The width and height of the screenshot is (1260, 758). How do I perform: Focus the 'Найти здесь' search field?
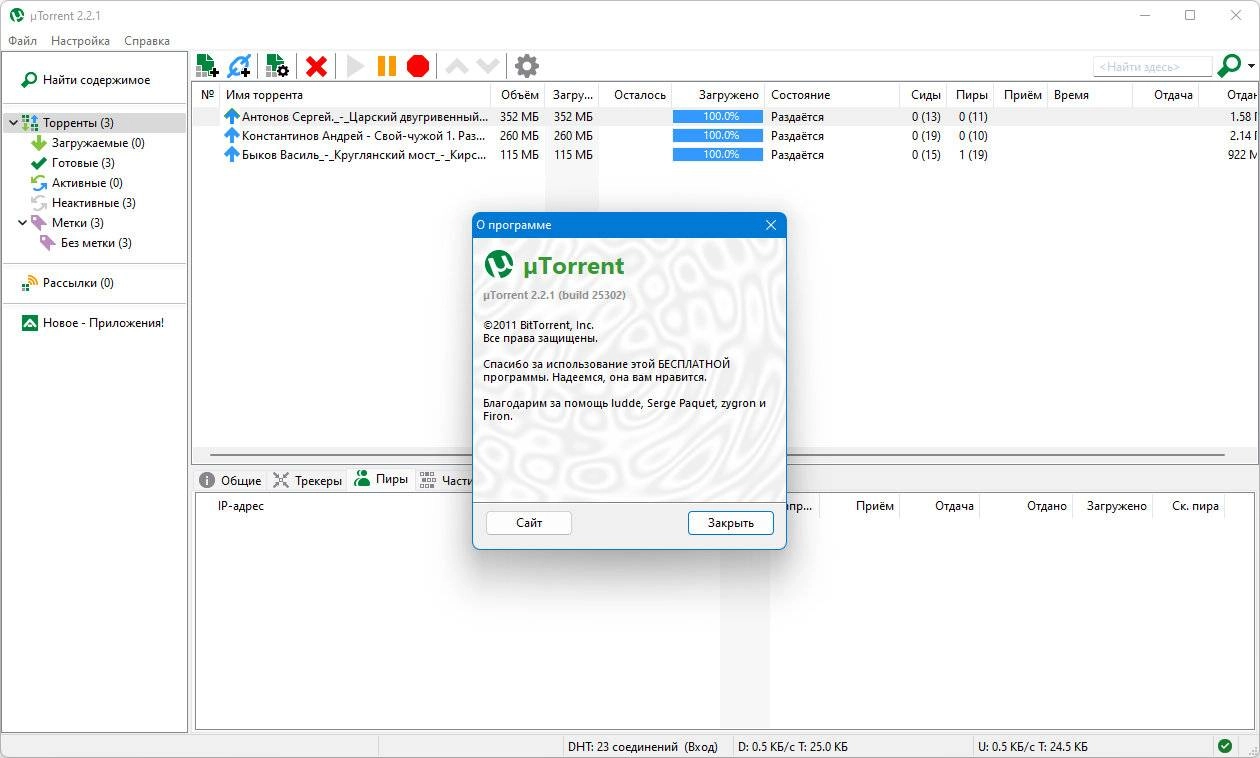coord(1152,66)
